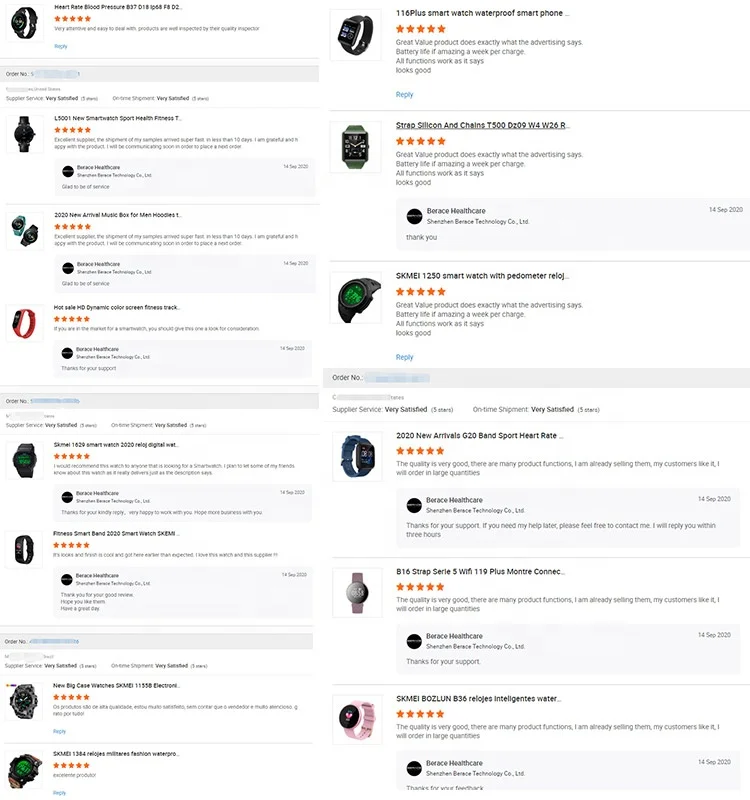Open the Skmei 1629 smart watch title
Image resolution: width=750 pixels, height=800 pixels.
pyautogui.click(x=115, y=445)
